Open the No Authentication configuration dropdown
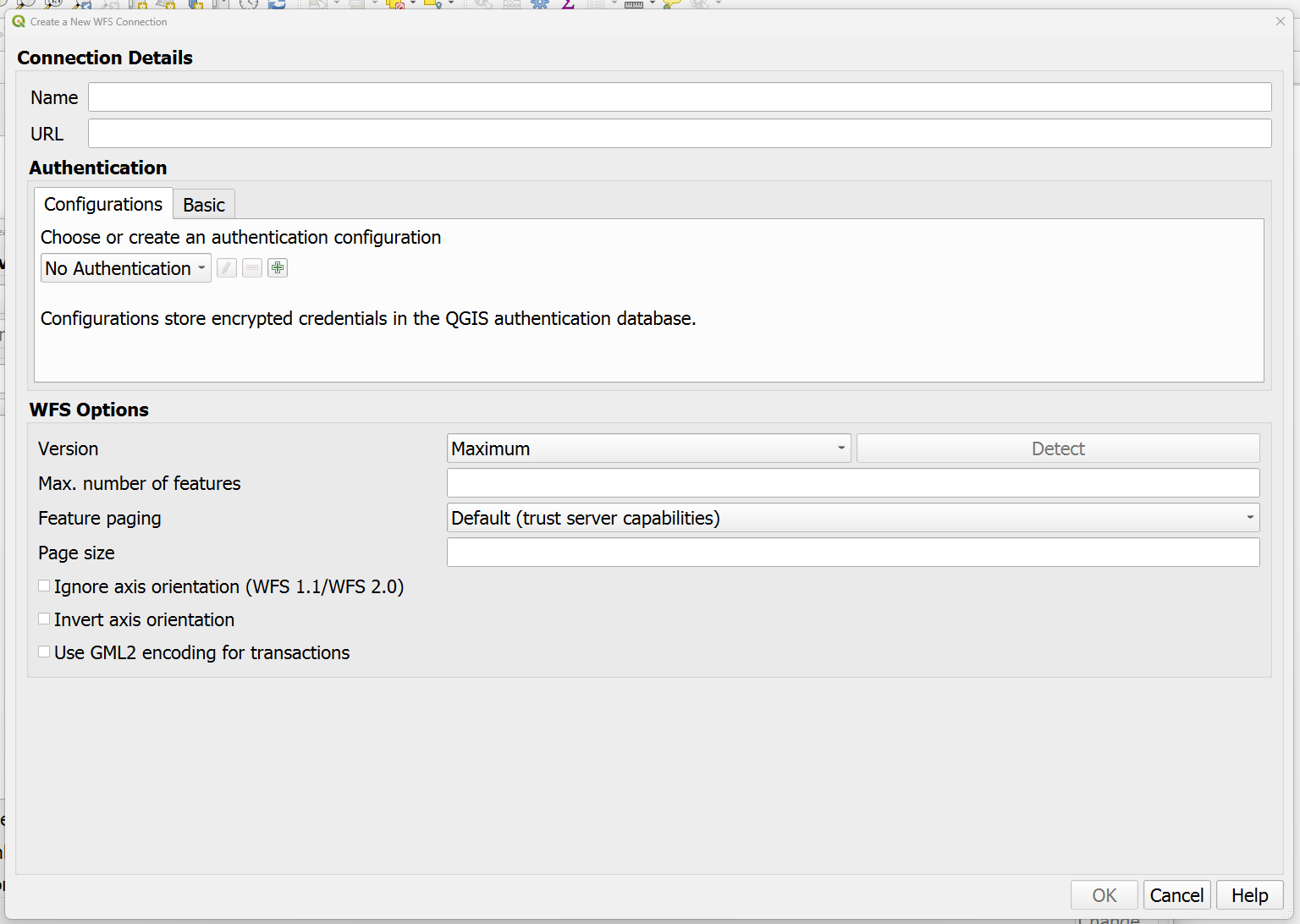 [125, 268]
